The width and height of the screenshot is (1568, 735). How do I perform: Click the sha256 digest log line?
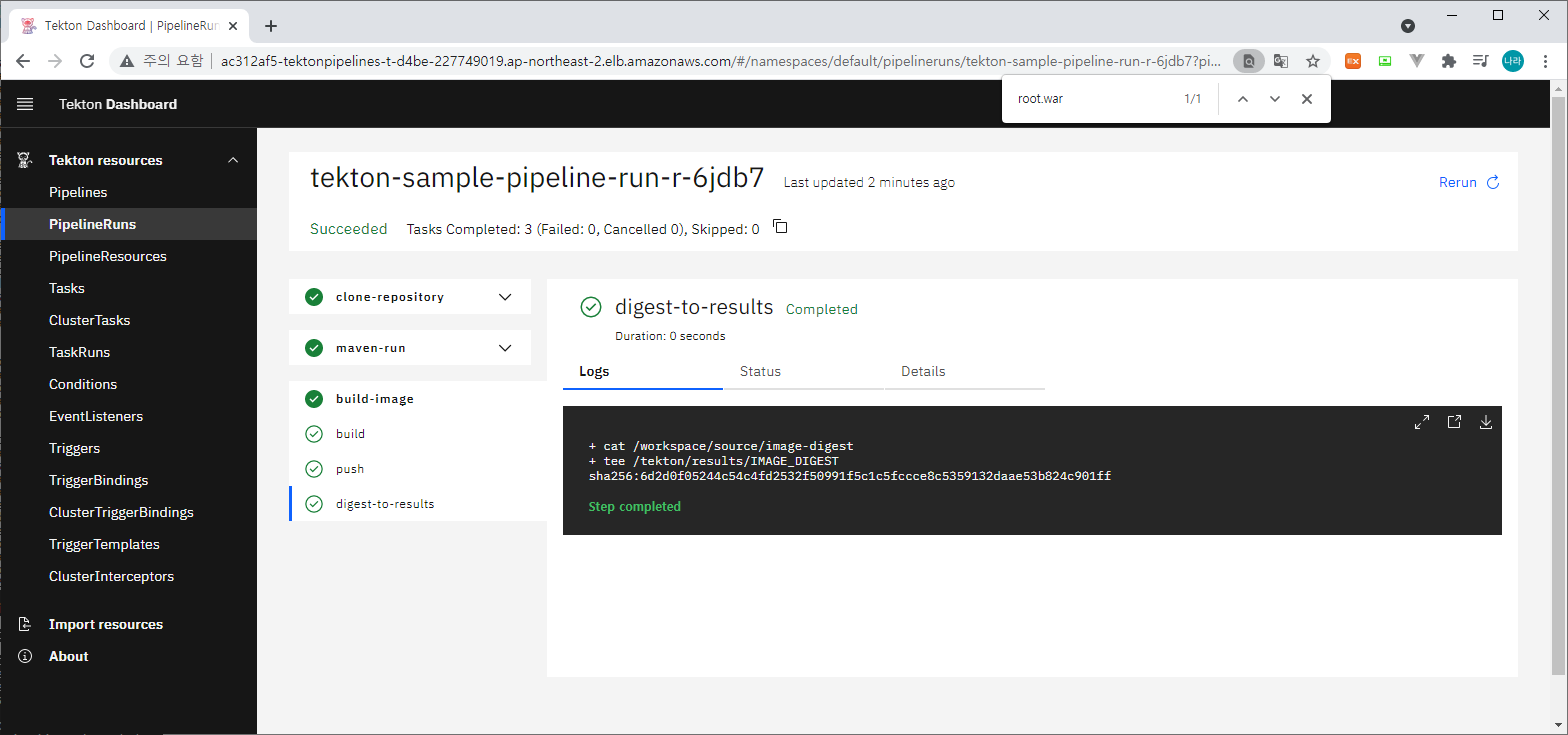tap(850, 476)
